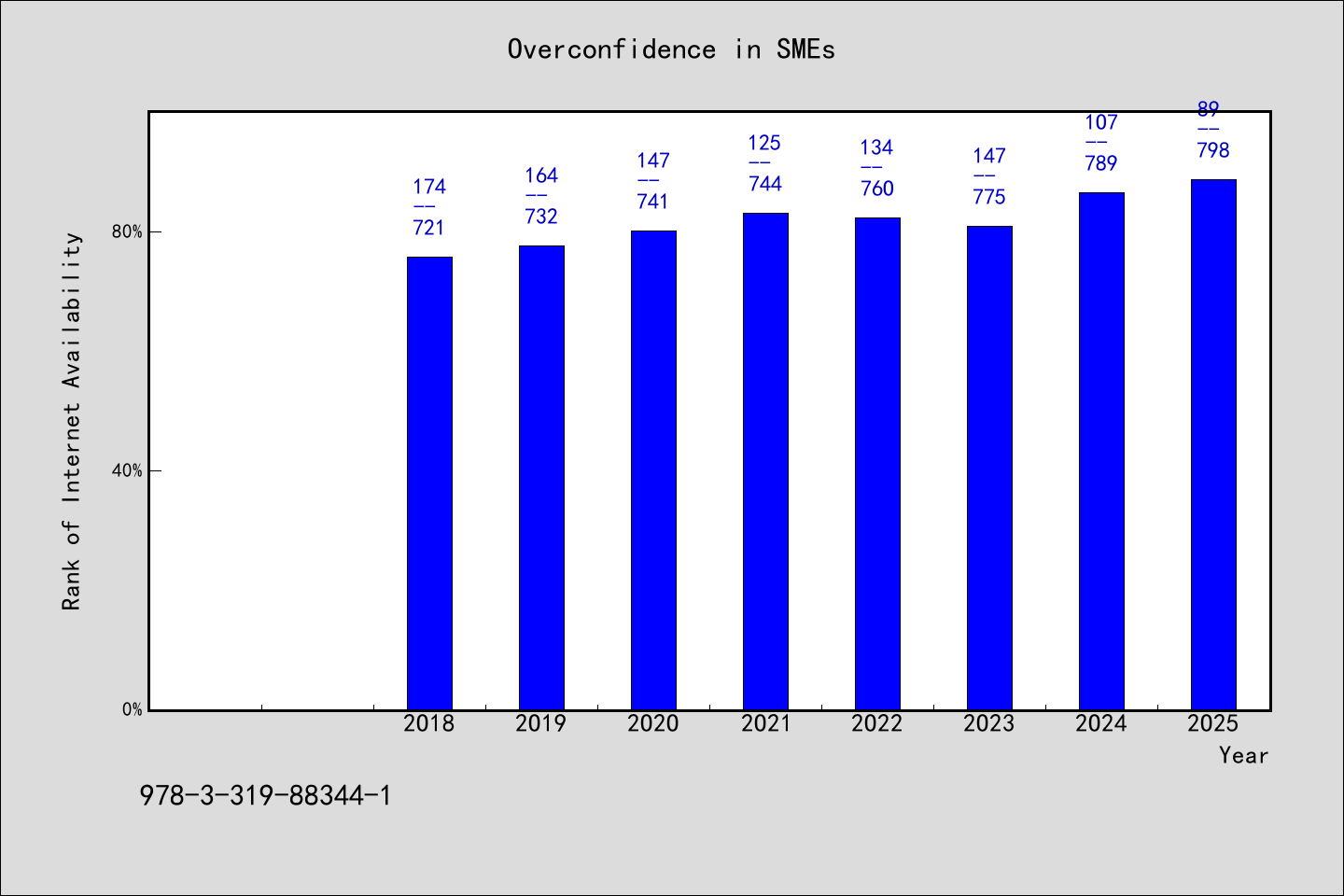Click the 2022 bar

tap(877, 464)
